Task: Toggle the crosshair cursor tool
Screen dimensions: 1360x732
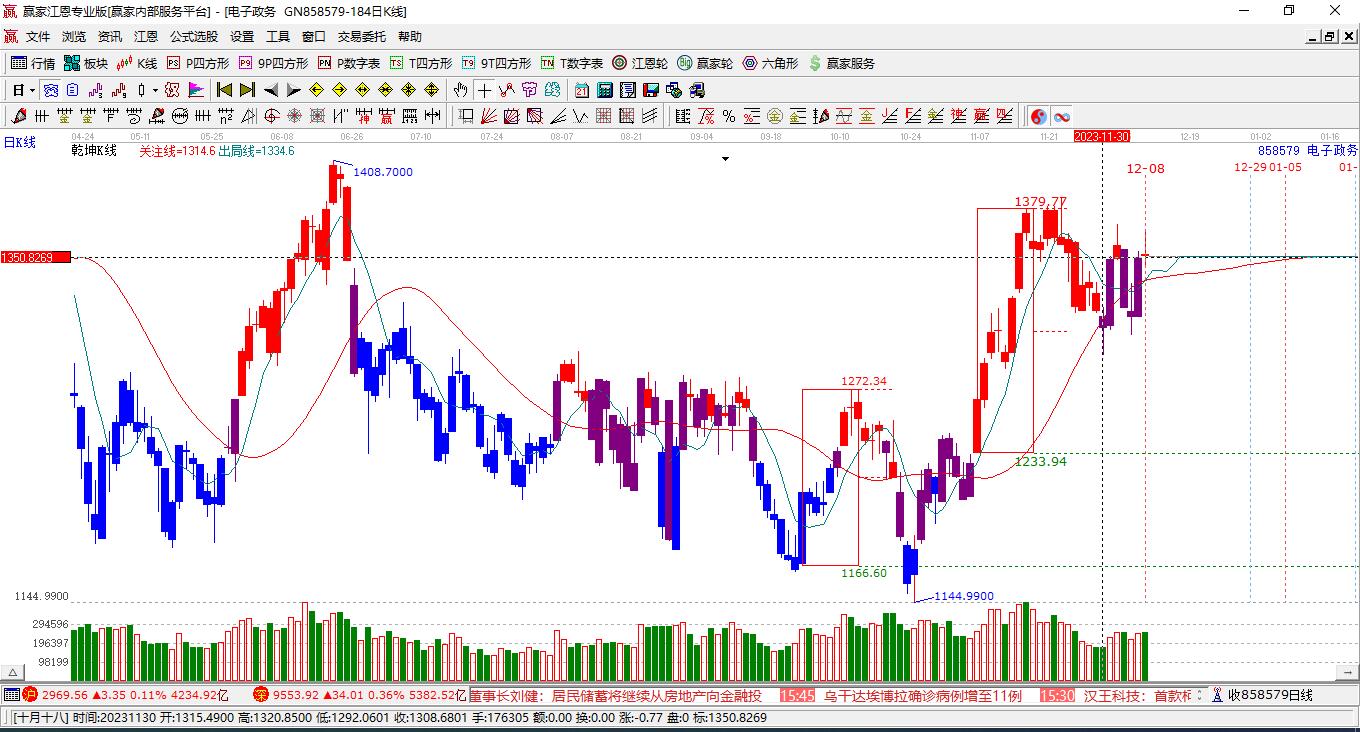Action: point(484,90)
